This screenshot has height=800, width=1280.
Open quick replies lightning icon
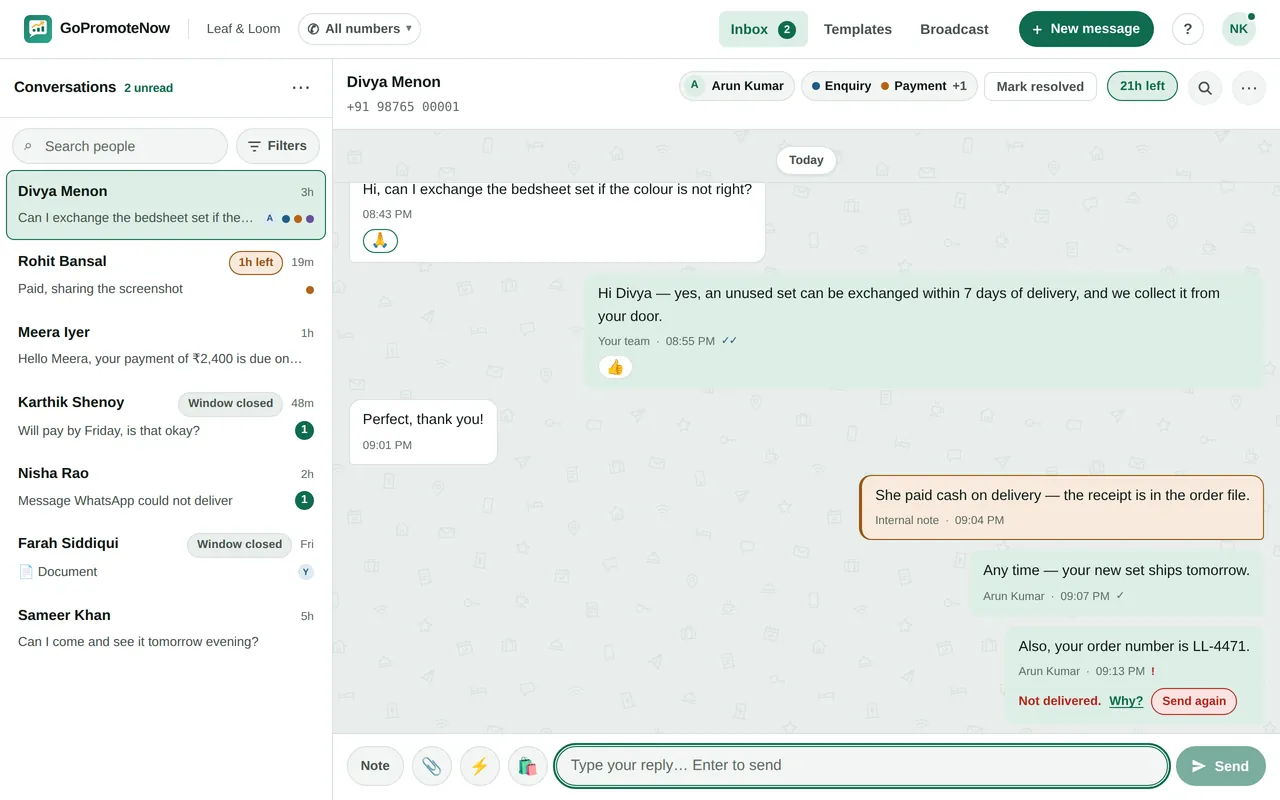[480, 766]
